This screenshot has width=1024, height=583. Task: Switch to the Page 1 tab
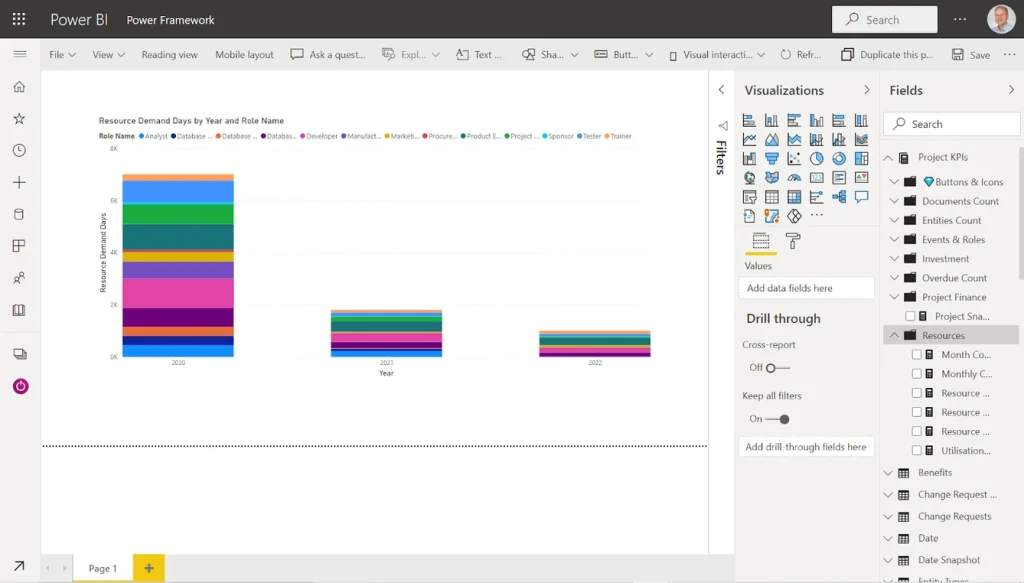pos(102,569)
